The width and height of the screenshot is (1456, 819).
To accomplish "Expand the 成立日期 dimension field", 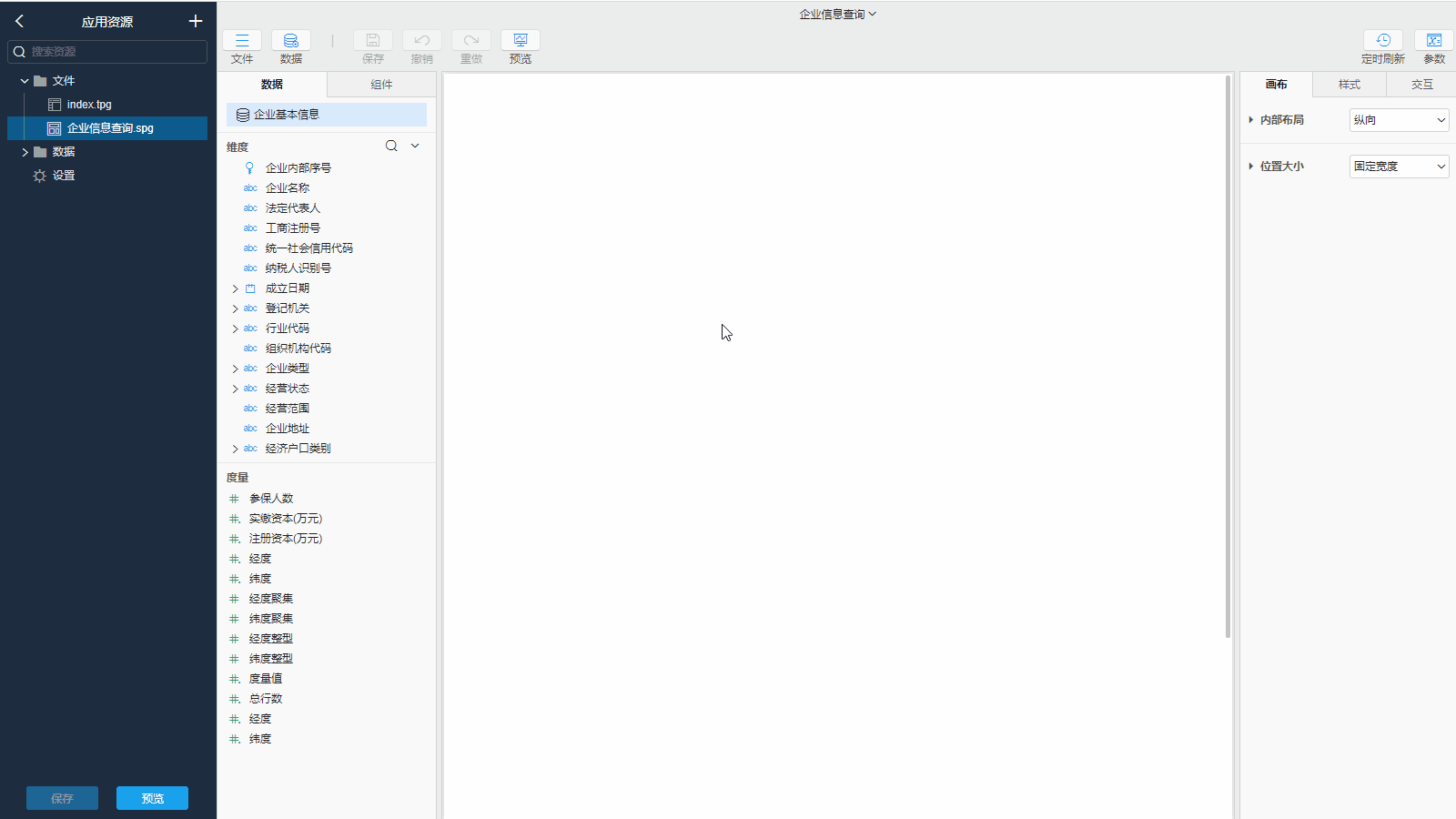I will pos(235,288).
